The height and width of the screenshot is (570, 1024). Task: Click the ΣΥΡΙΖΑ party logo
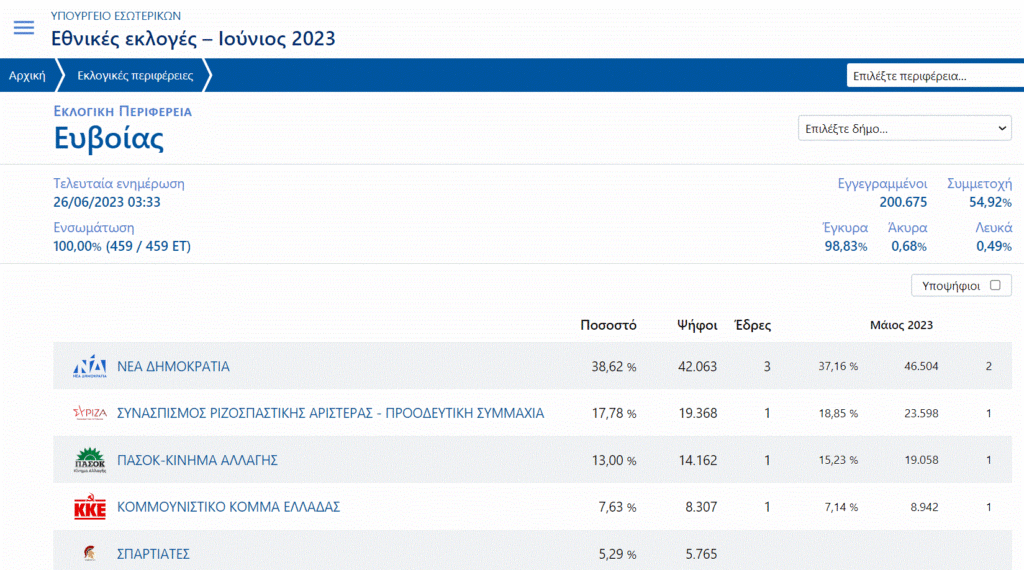[x=90, y=413]
